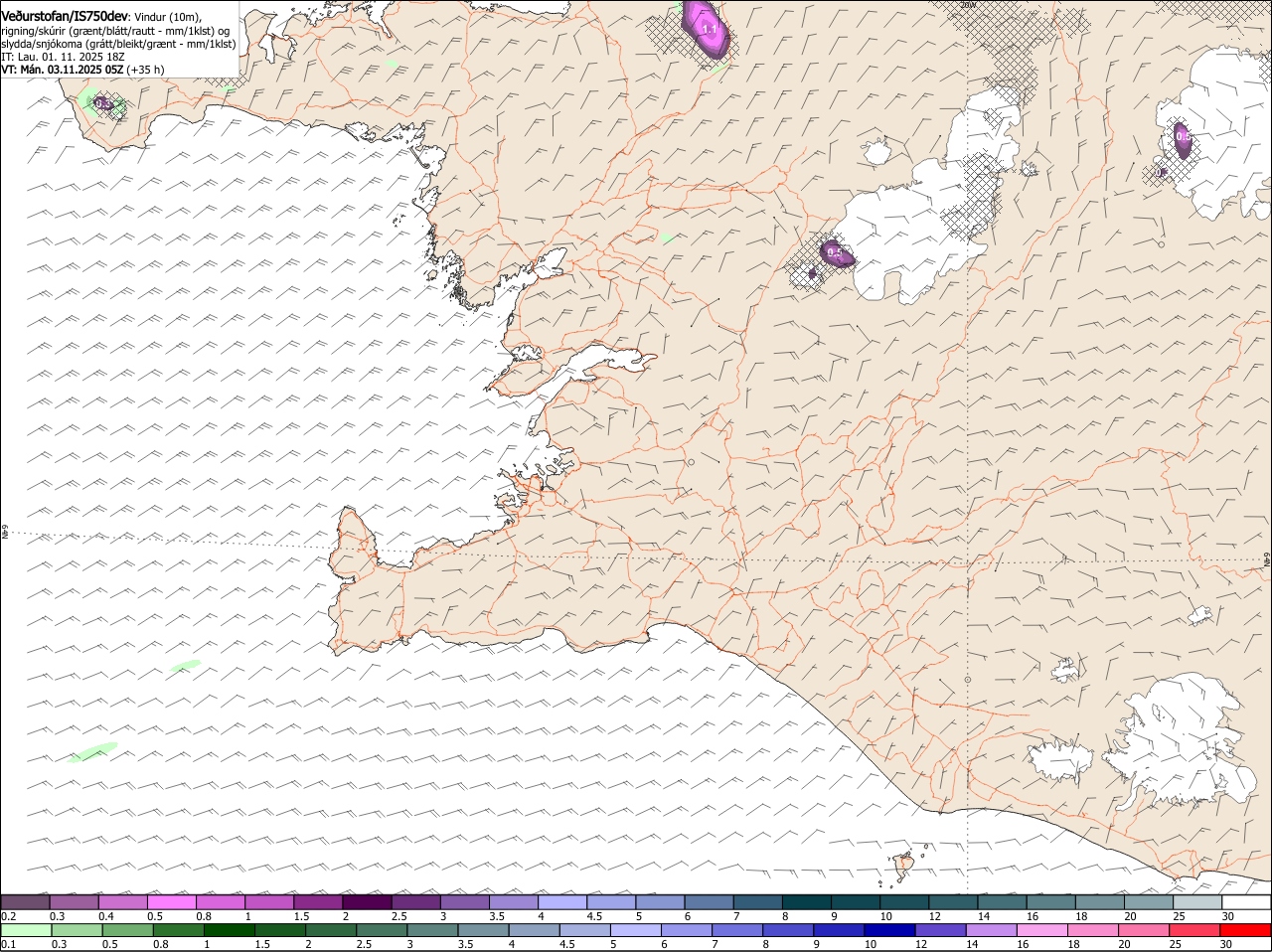Click the purple snowfall cell labeled 1.1
This screenshot has width=1272, height=952.
(707, 29)
